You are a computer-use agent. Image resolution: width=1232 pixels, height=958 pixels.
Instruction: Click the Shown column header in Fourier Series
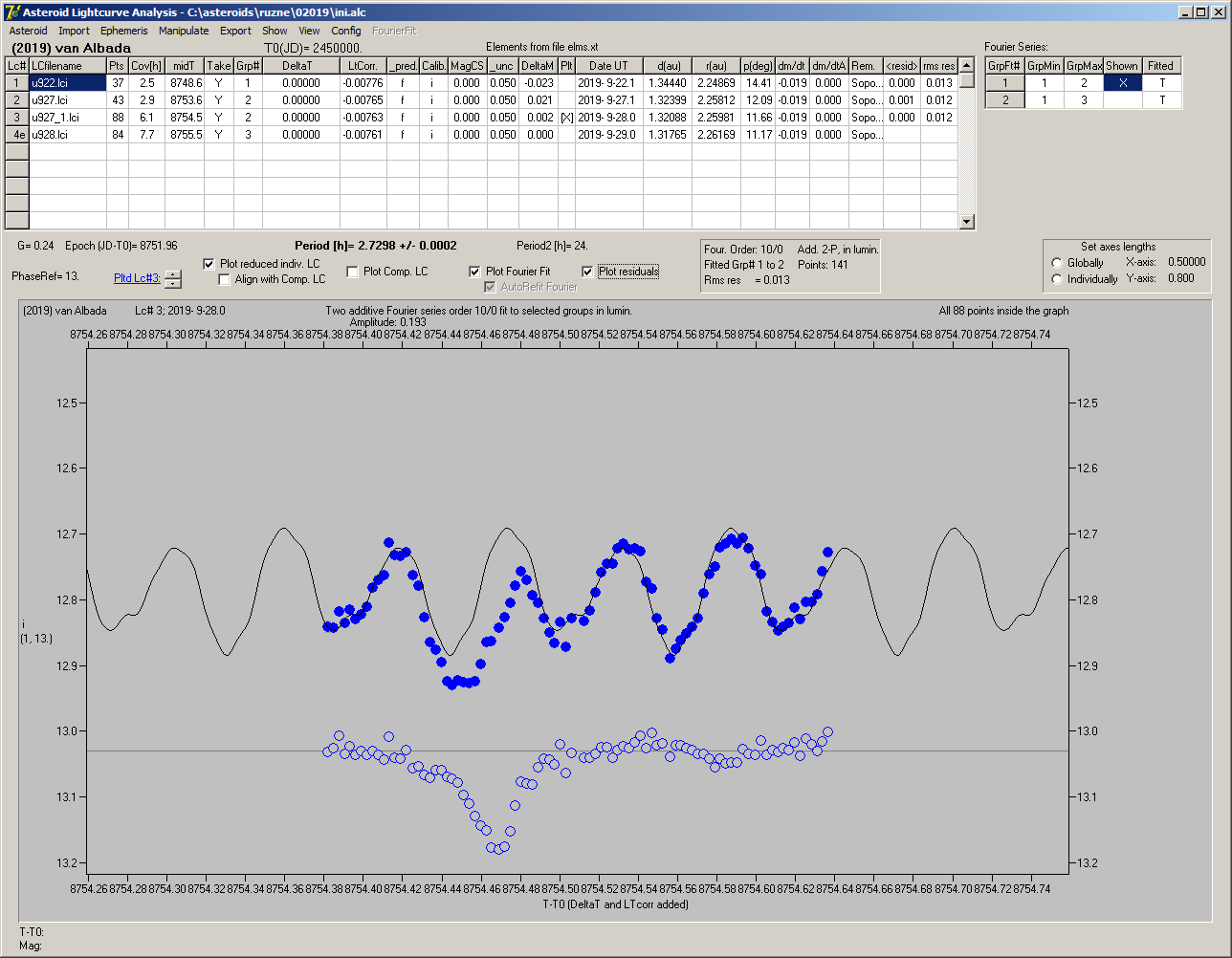[x=1121, y=66]
